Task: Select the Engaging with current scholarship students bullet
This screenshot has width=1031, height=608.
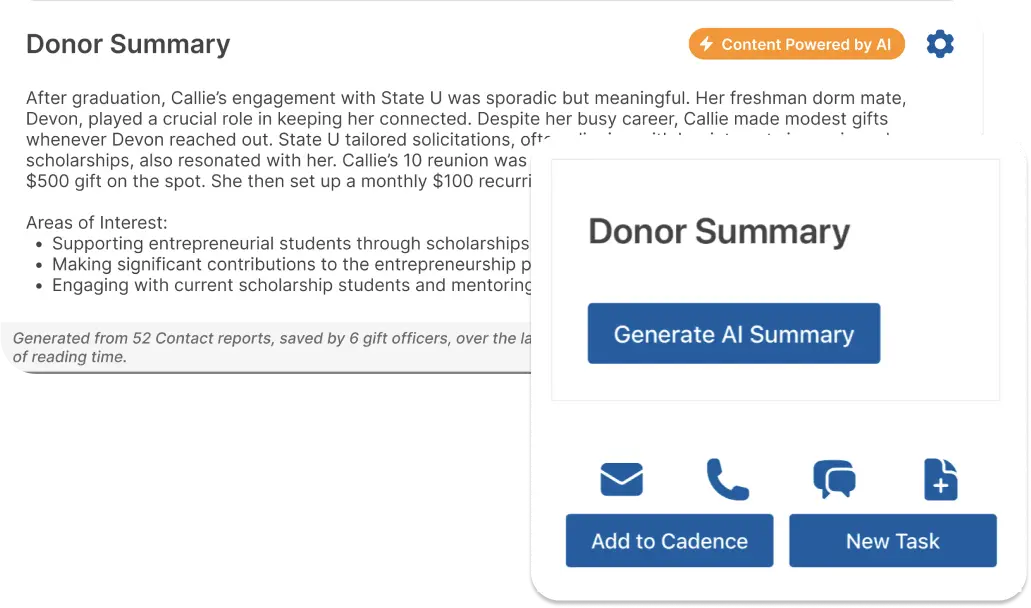Action: click(292, 285)
